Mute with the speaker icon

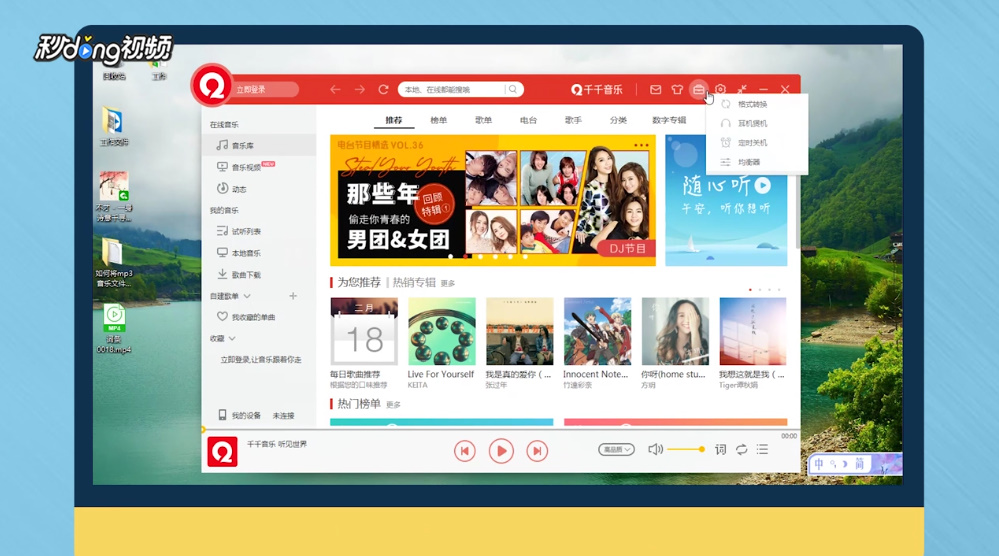tap(655, 450)
